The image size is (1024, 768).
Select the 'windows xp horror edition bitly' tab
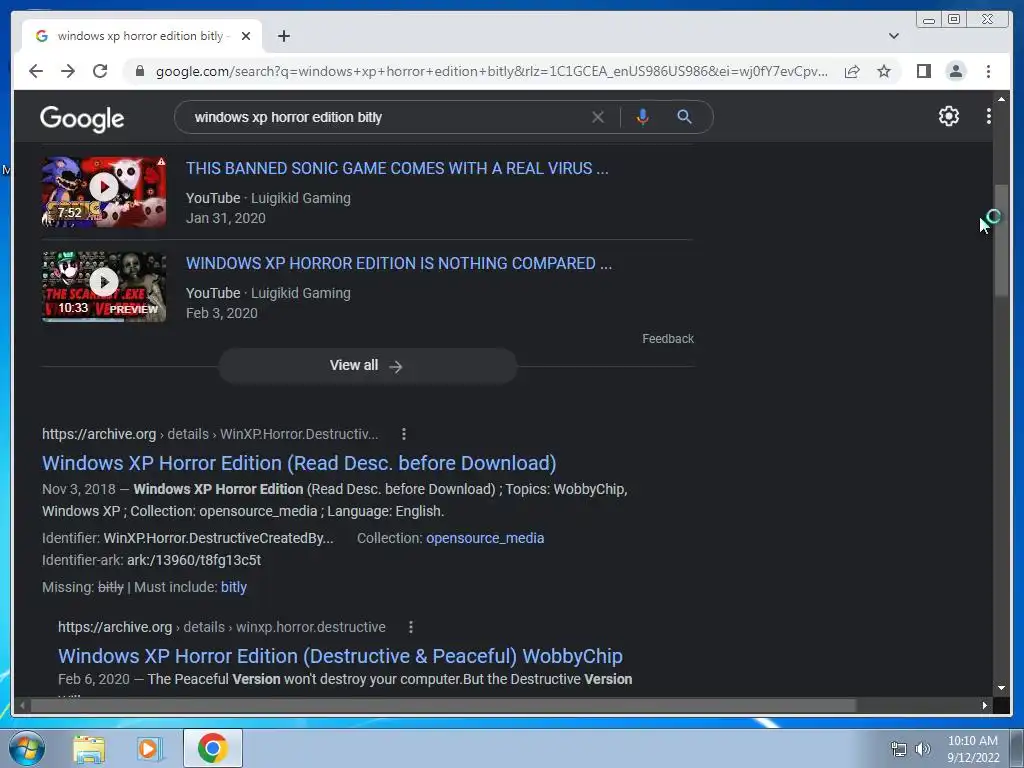(141, 36)
